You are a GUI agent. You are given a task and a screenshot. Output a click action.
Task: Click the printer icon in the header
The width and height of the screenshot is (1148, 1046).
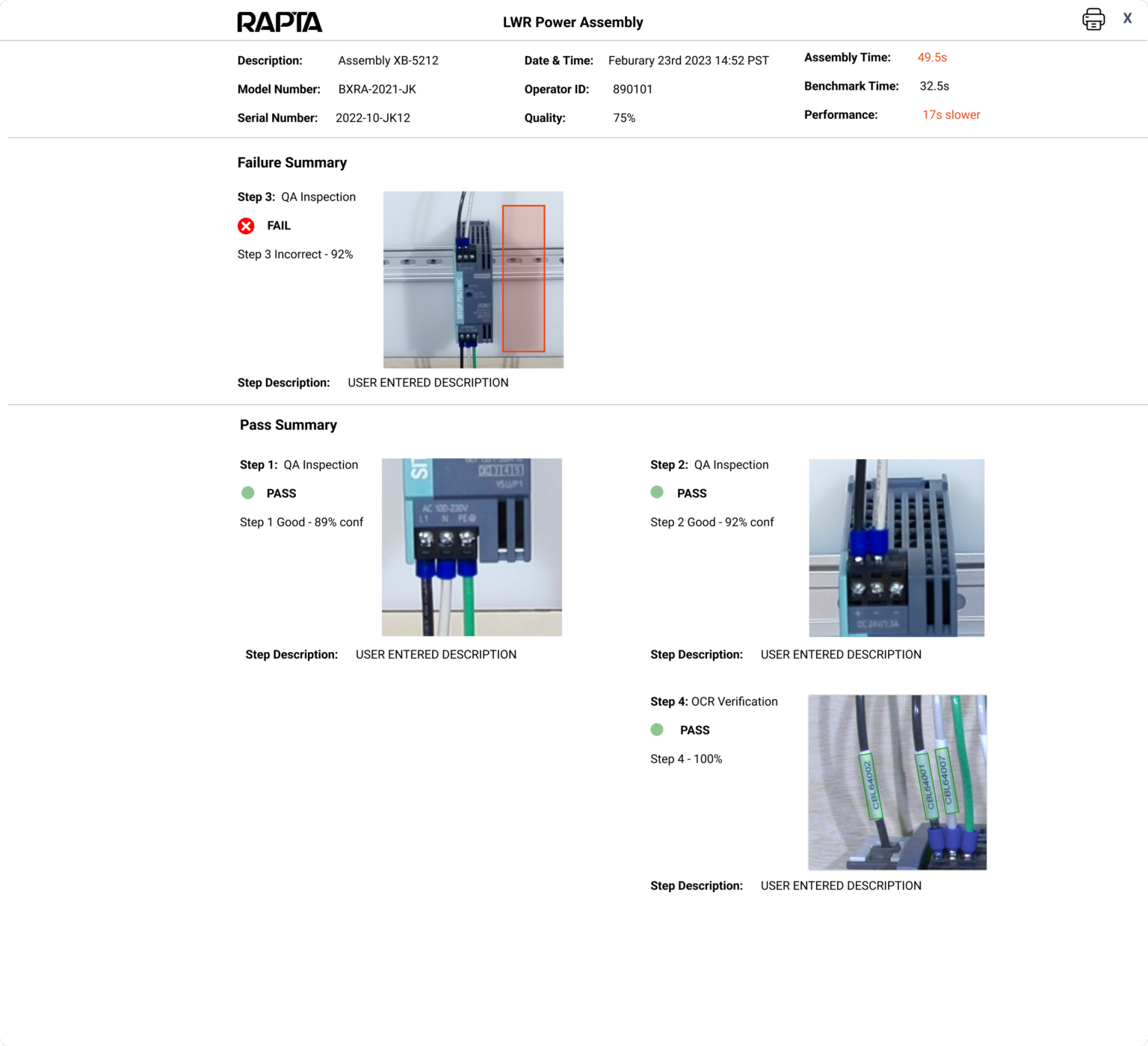[1093, 19]
